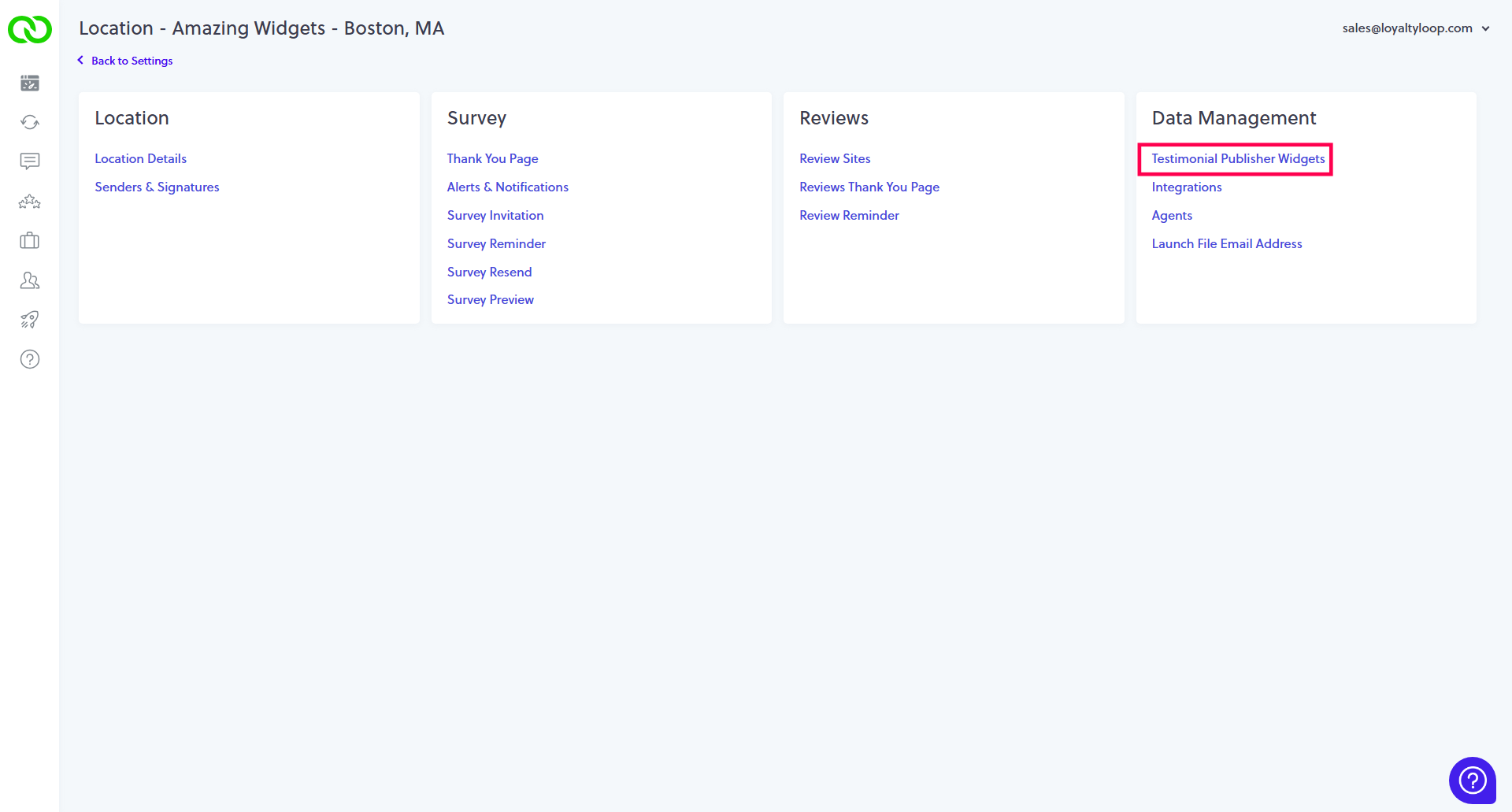Click the briefcase sidebar icon
The image size is (1512, 812).
coord(30,241)
